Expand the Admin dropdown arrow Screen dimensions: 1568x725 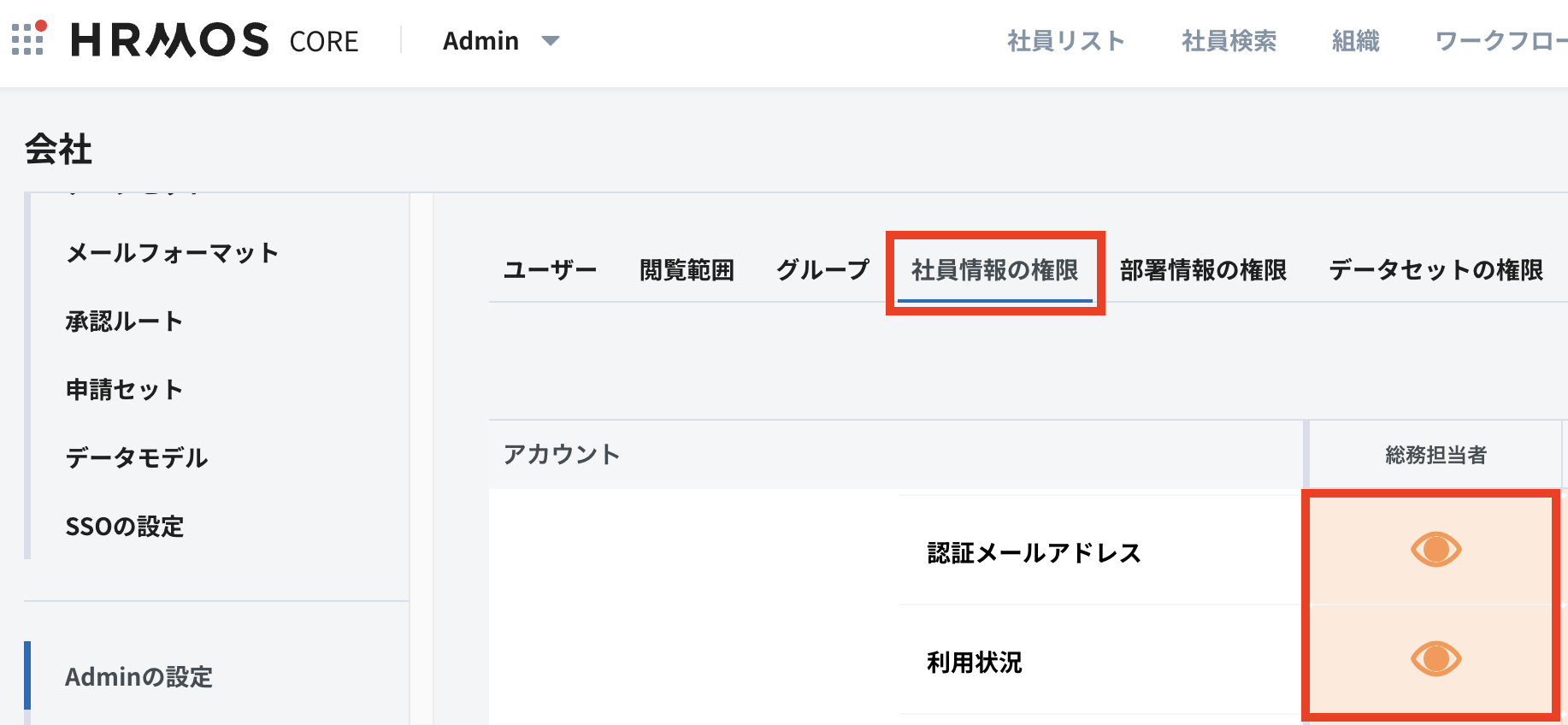click(x=551, y=41)
